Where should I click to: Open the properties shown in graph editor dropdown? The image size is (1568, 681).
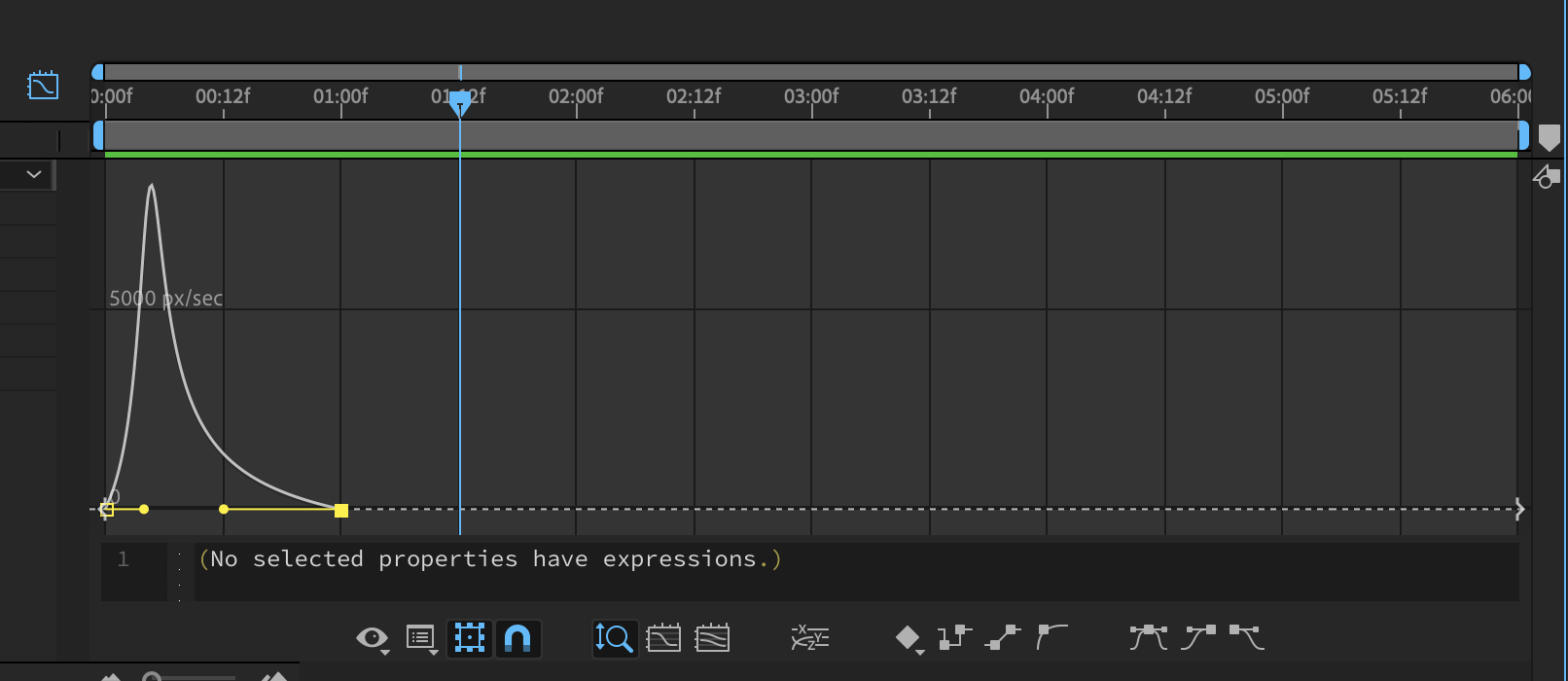(x=373, y=638)
